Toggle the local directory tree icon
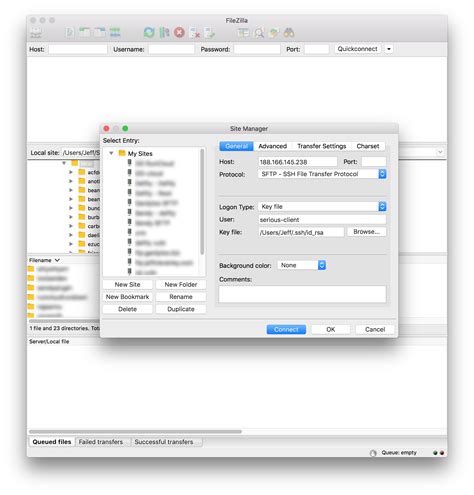 click(x=85, y=33)
